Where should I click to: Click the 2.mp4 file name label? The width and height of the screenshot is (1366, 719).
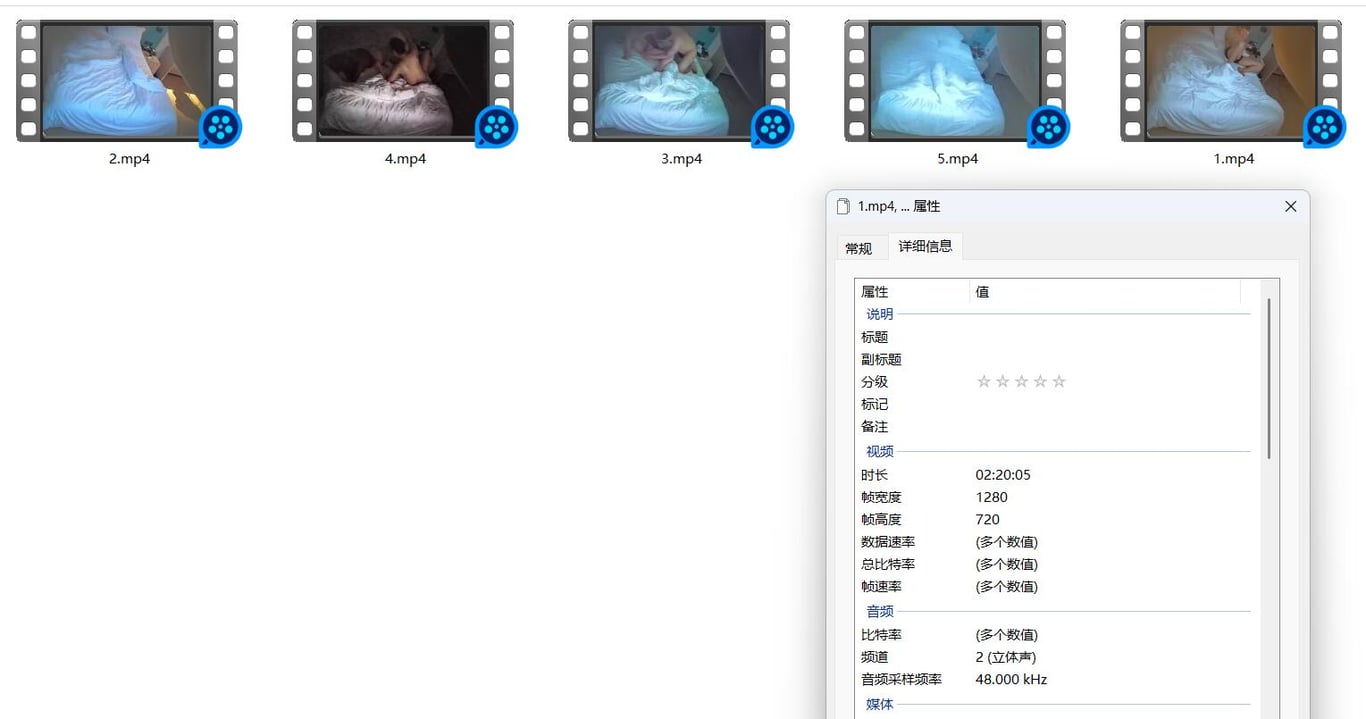[x=129, y=158]
